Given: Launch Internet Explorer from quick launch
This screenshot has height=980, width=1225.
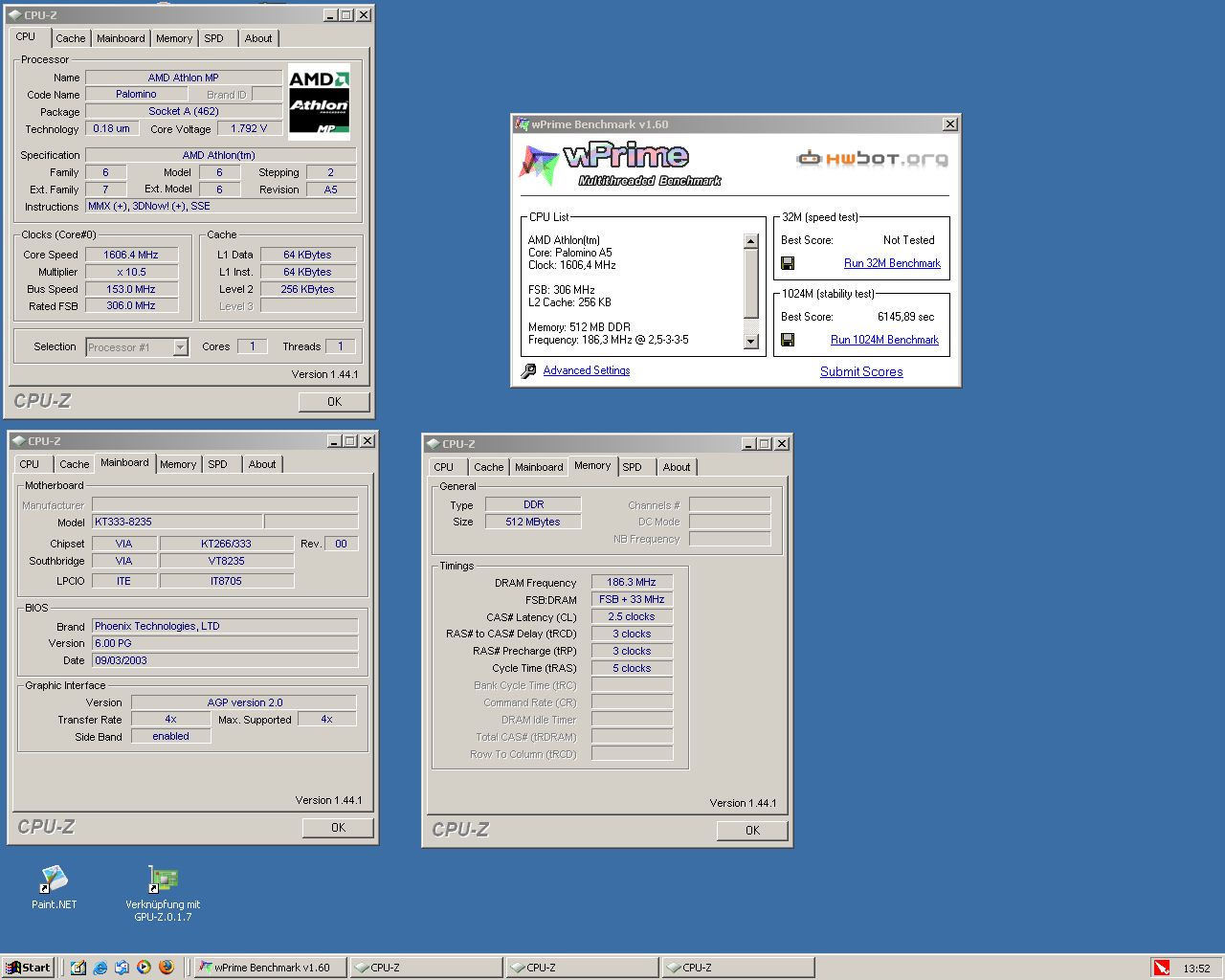Looking at the screenshot, I should pyautogui.click(x=100, y=968).
